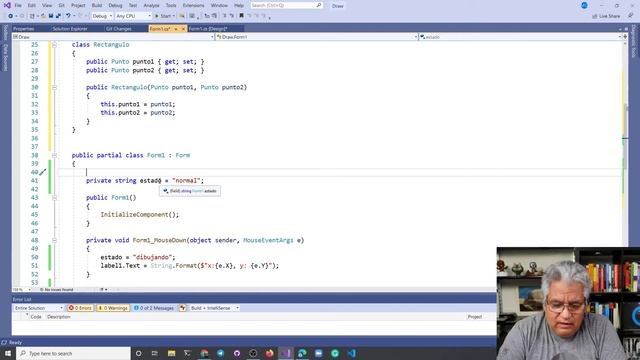The image size is (640, 360).
Task: Collapse the Rectangulo constructor at line 30
Action: point(54,87)
